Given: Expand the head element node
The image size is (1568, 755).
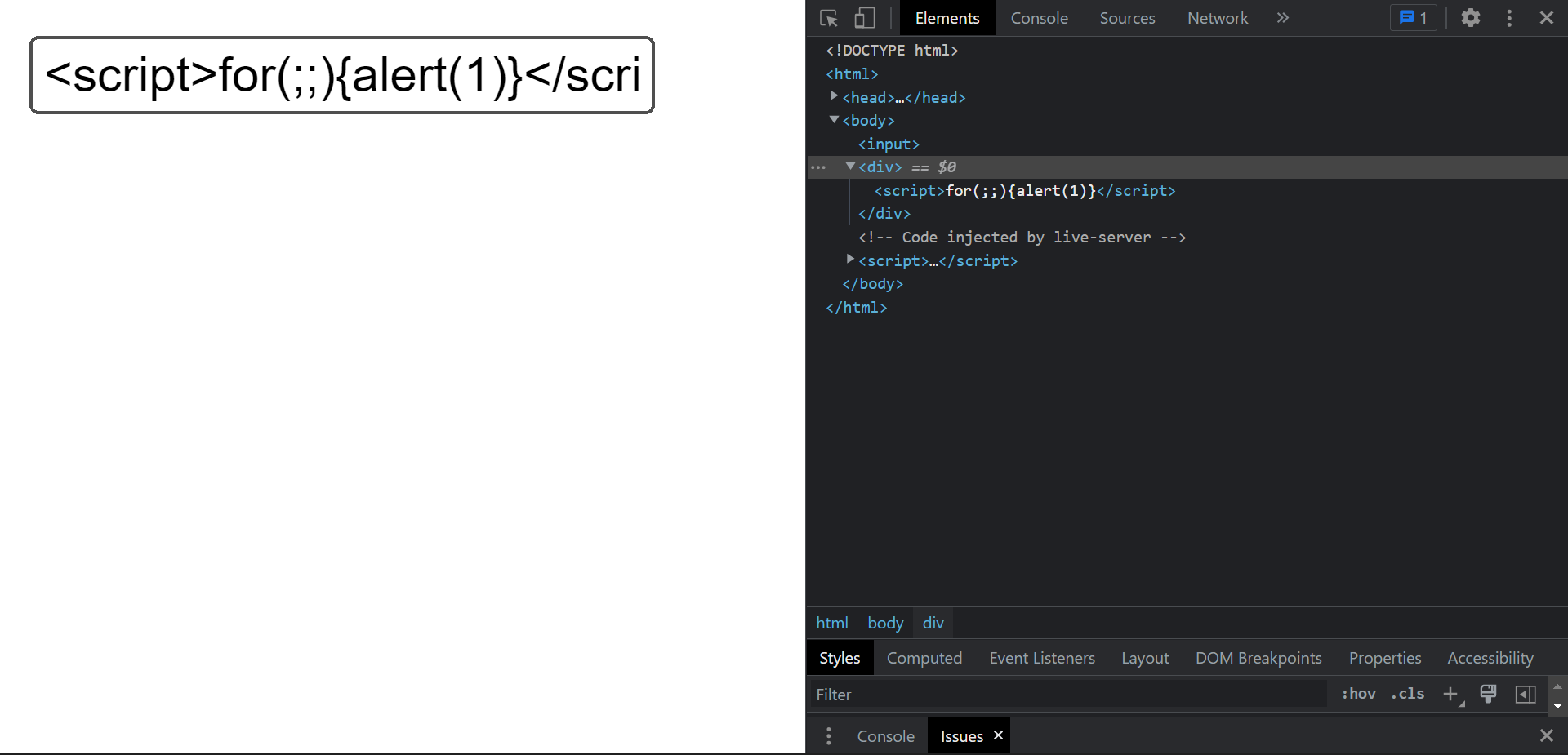Looking at the screenshot, I should 834,96.
